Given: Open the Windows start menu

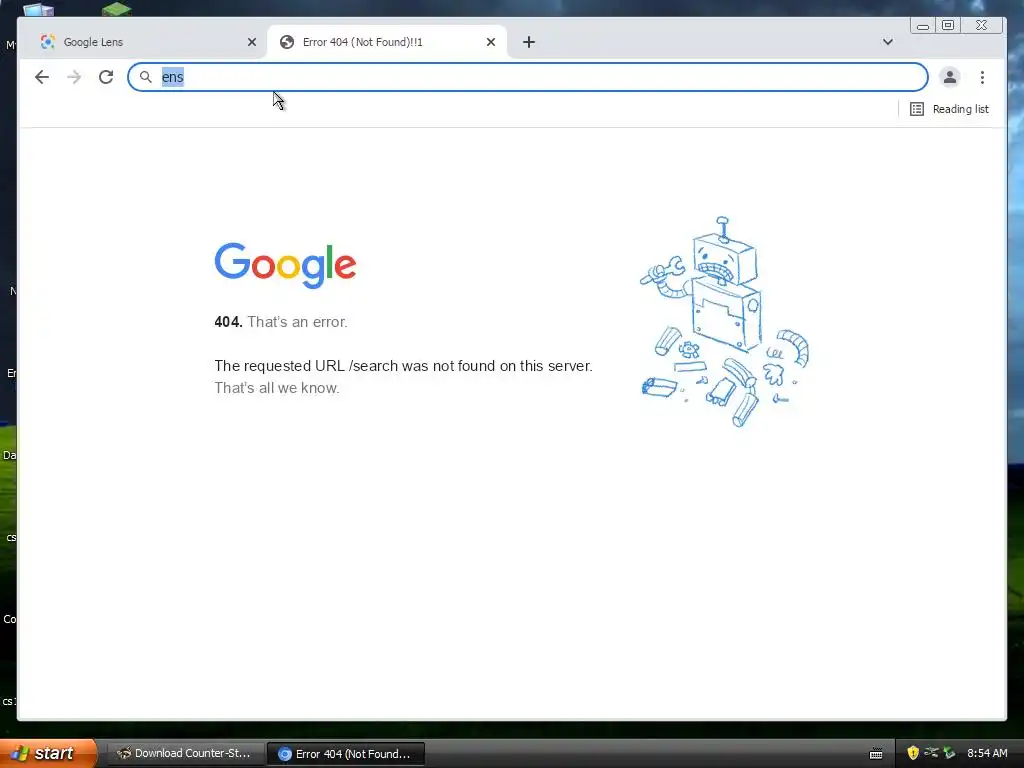Looking at the screenshot, I should click(48, 753).
